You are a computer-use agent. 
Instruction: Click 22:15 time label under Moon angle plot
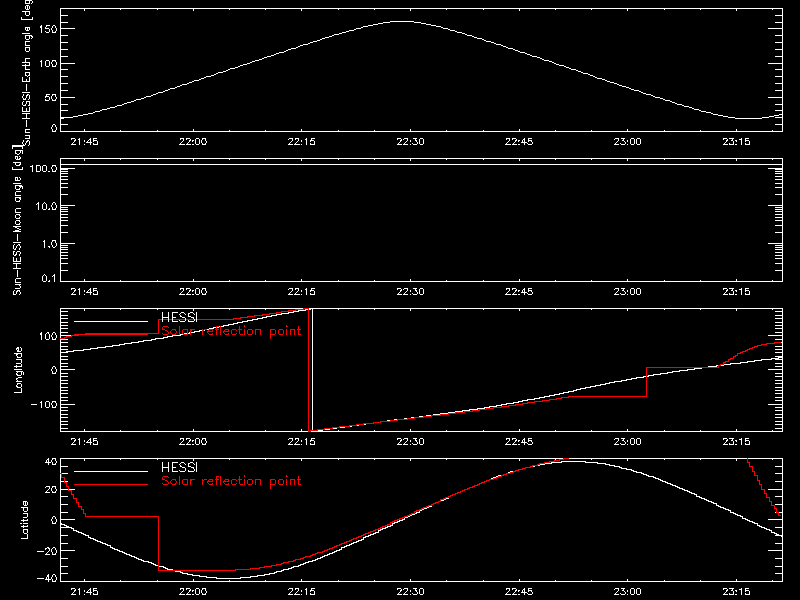(x=302, y=292)
